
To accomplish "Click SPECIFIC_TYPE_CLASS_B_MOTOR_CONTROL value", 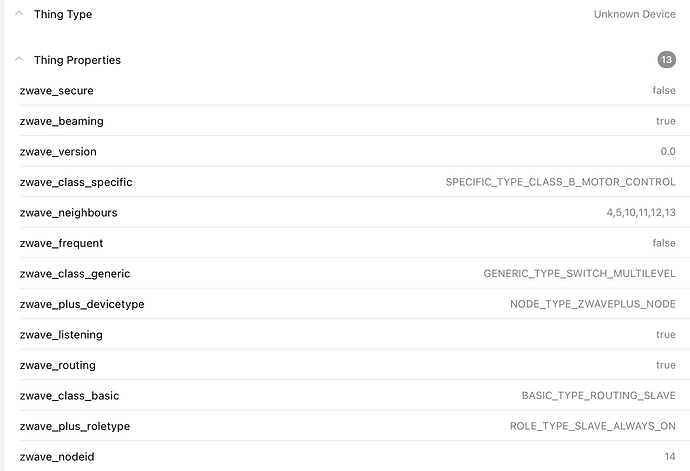I will click(560, 182).
